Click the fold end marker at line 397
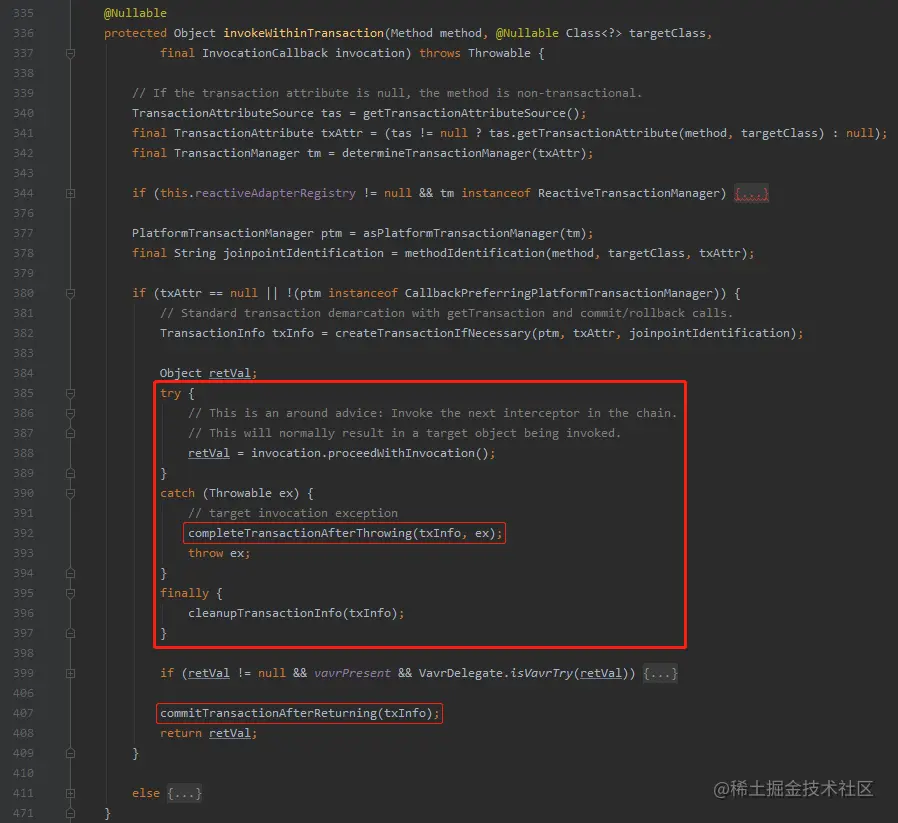 [70, 633]
